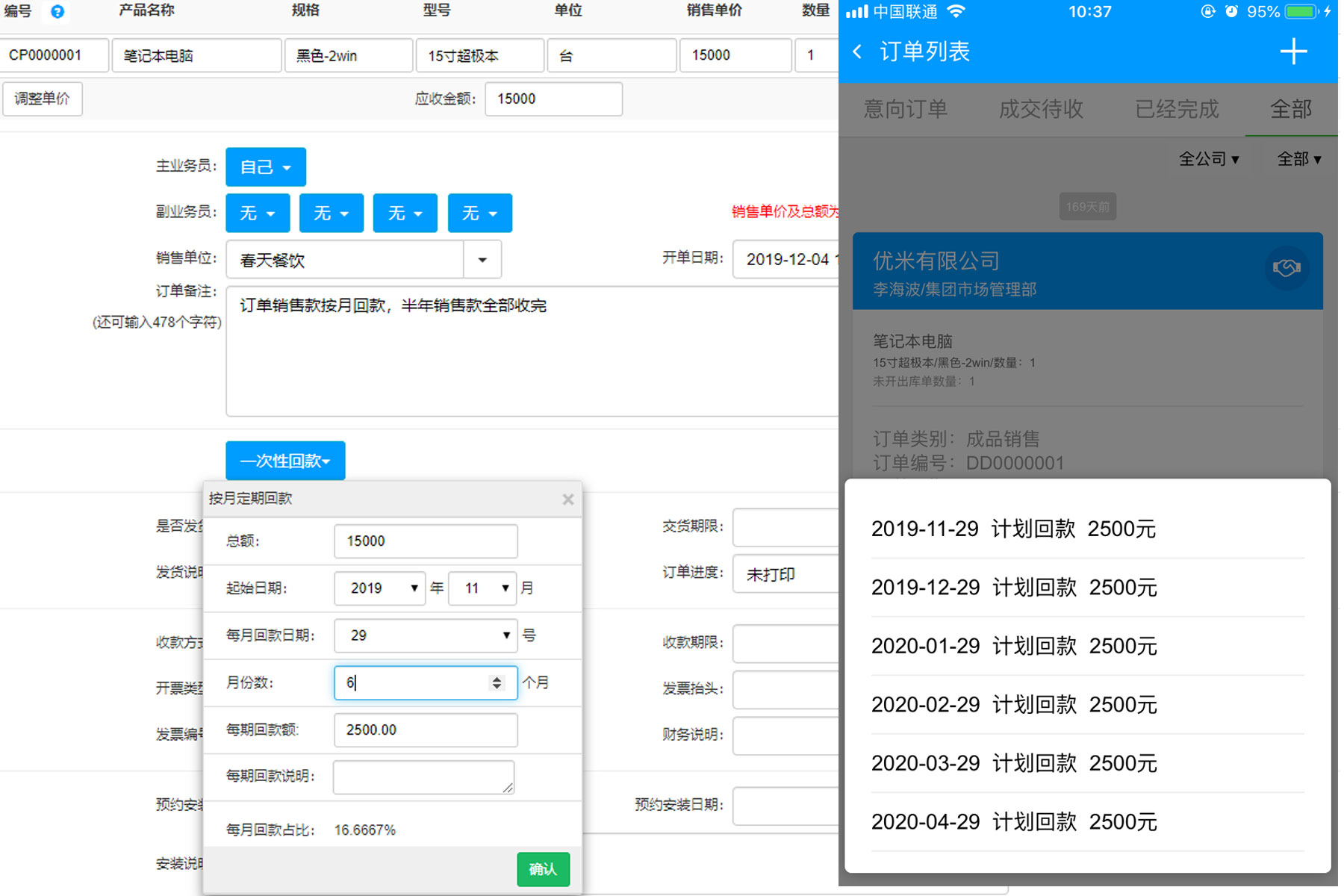Tap the 2020-02-29 计划回款 row
This screenshot has width=1344, height=896.
pos(1088,704)
